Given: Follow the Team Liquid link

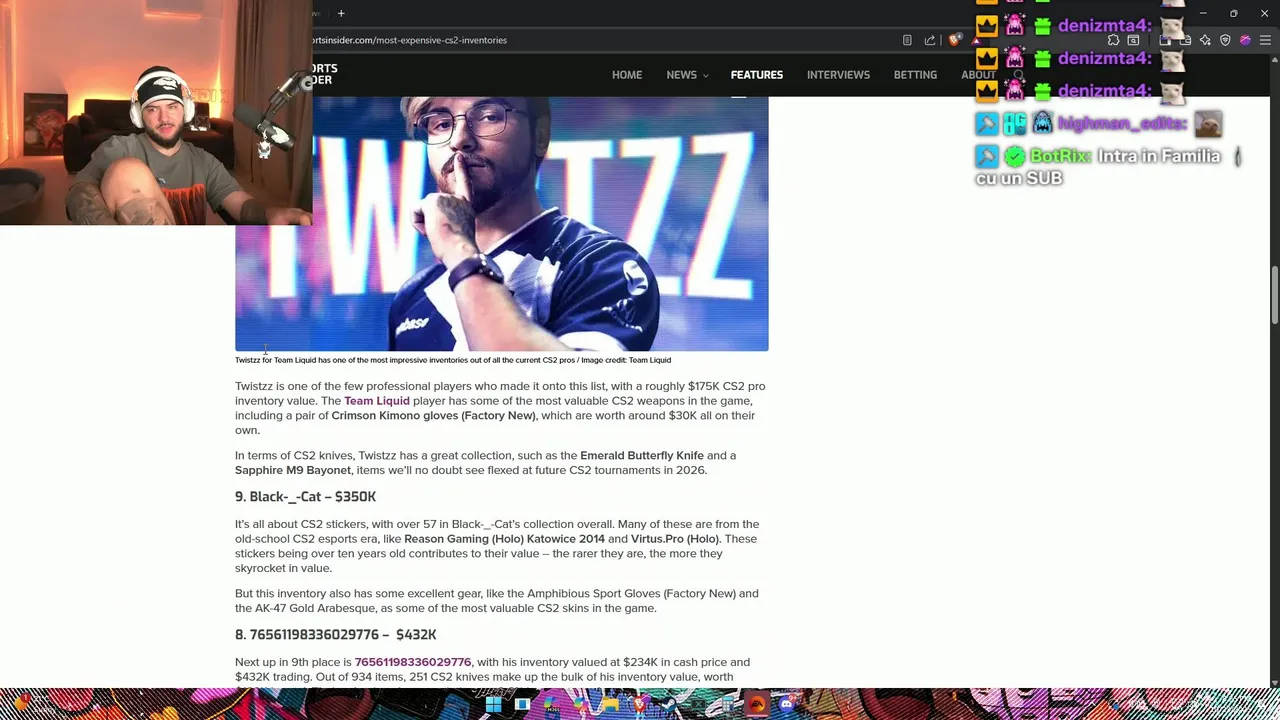Looking at the screenshot, I should click(x=377, y=401).
